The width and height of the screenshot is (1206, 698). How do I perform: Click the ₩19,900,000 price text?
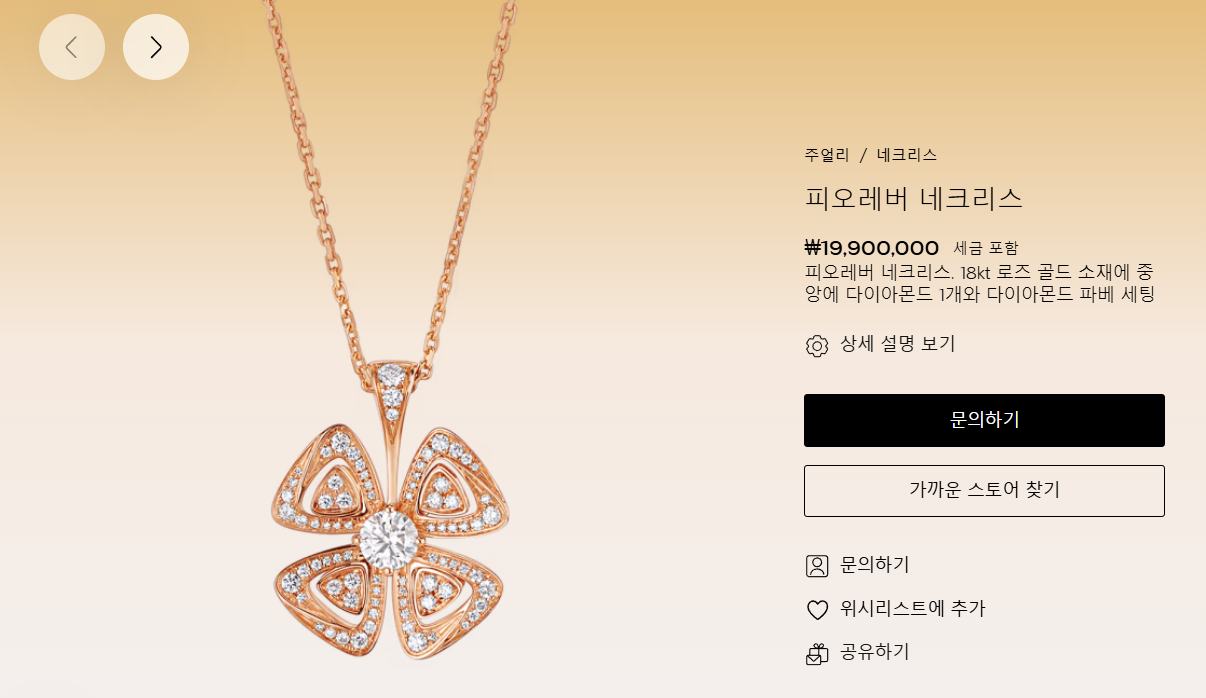[872, 248]
